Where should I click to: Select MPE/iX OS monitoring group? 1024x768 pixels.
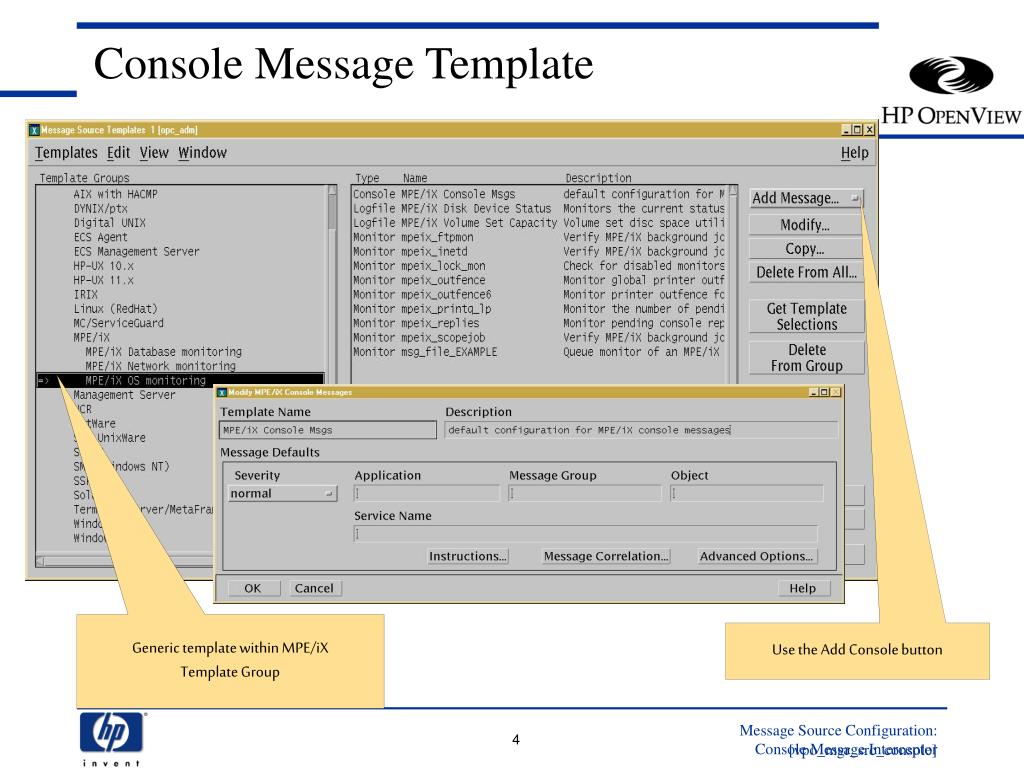tap(180, 380)
